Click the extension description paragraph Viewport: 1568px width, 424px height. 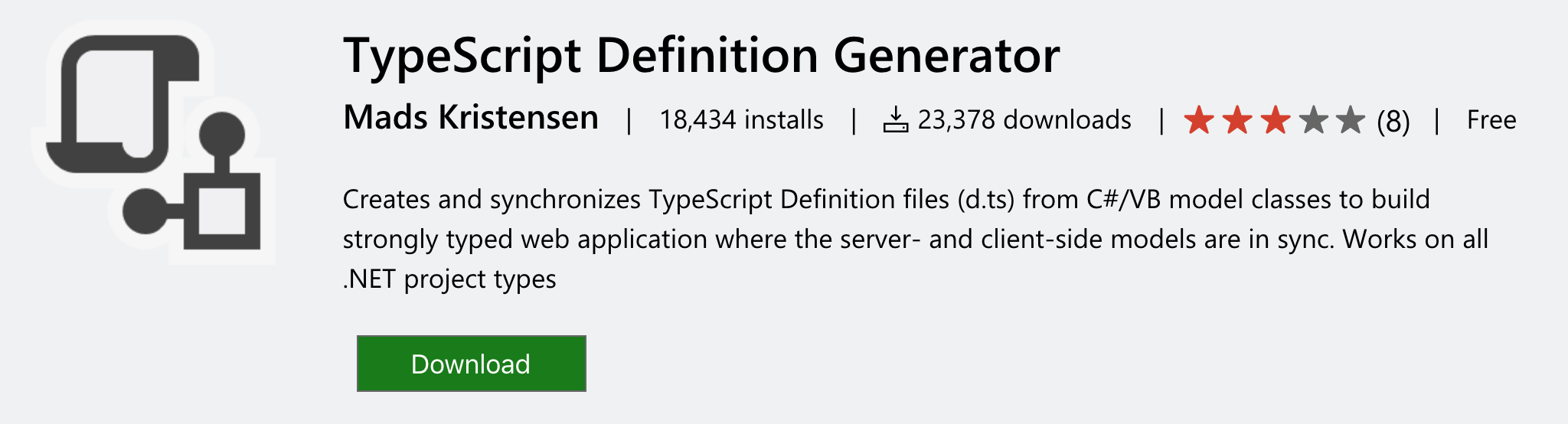click(916, 239)
